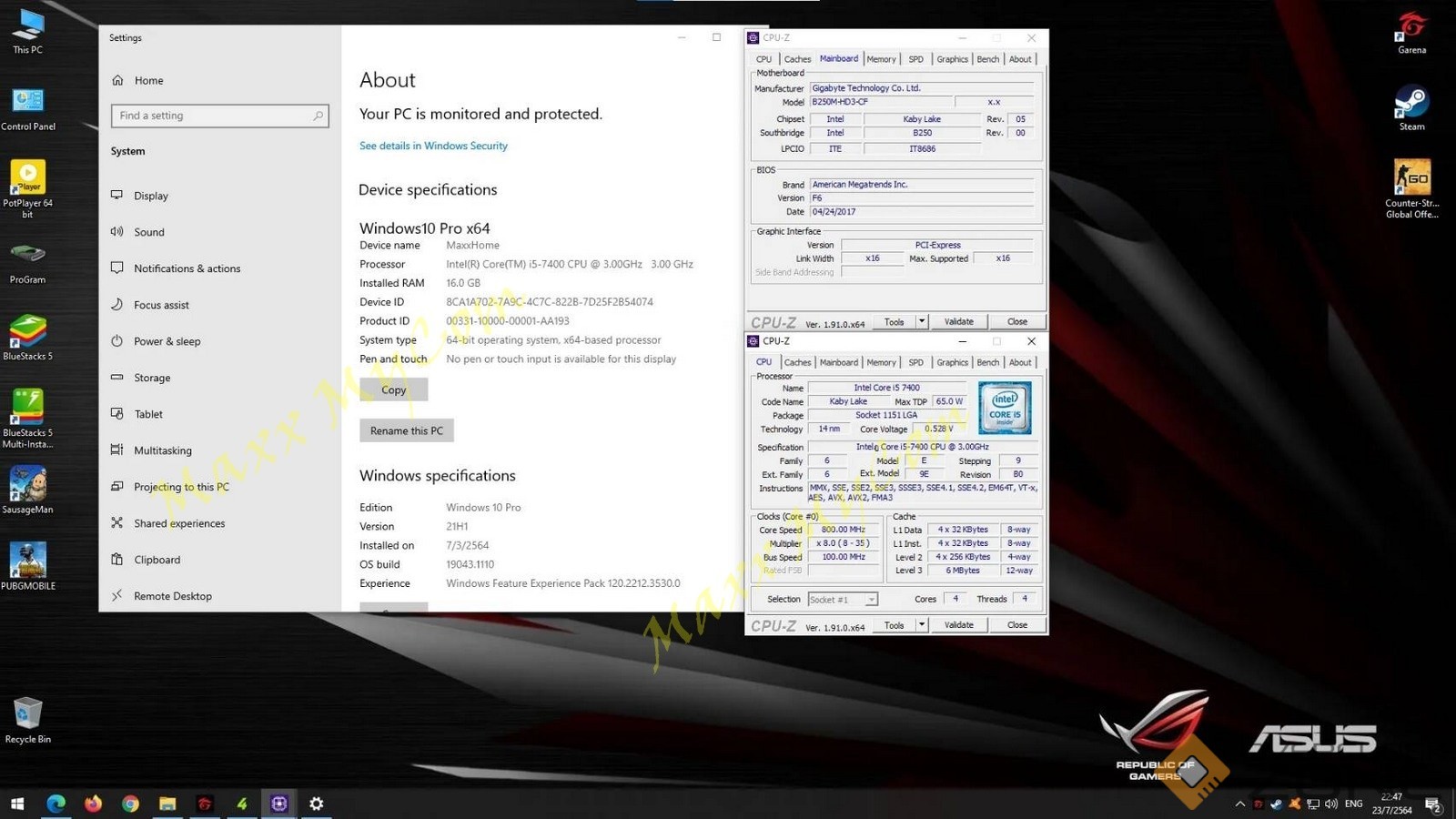Image resolution: width=1456 pixels, height=819 pixels.
Task: Open the Tools dropdown arrow in lower CPU-Z
Action: pyautogui.click(x=921, y=625)
